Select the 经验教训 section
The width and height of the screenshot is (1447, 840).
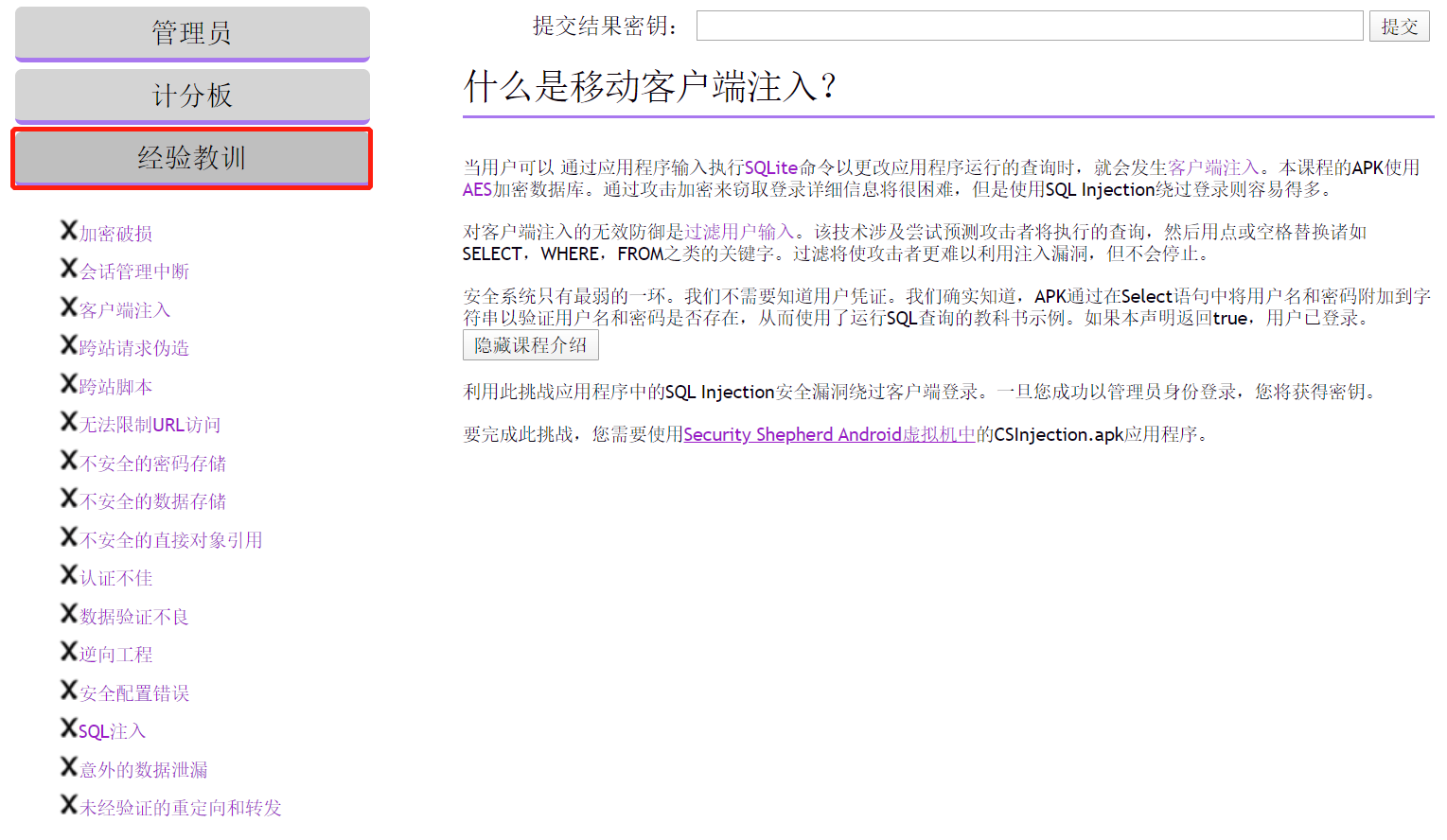tap(191, 158)
